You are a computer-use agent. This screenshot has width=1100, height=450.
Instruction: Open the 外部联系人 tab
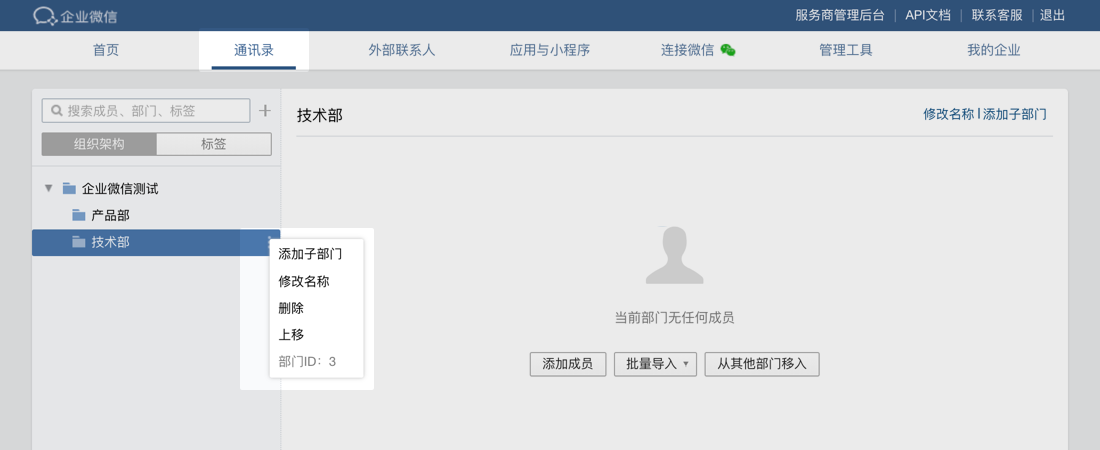point(402,51)
